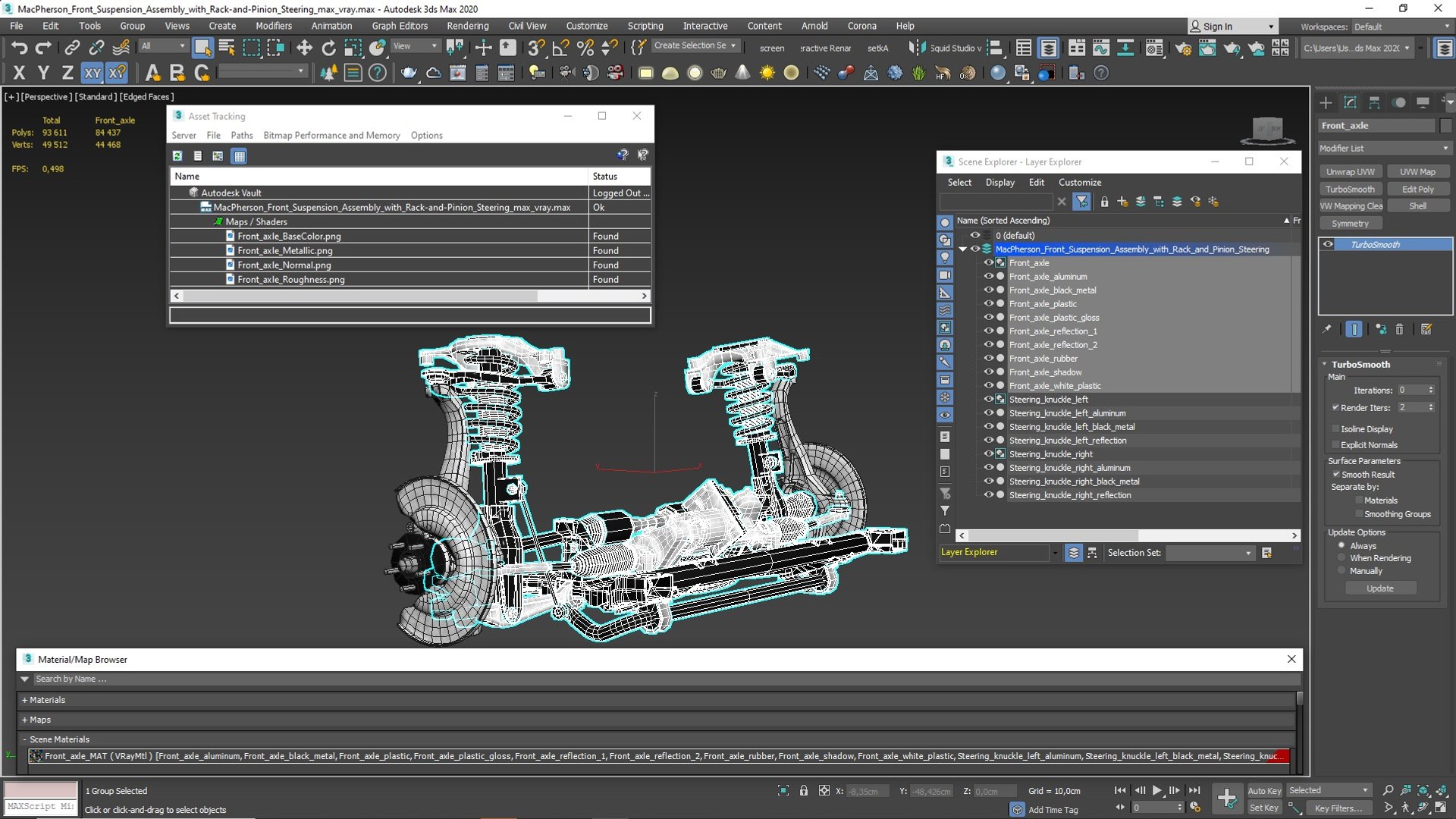Click the Isolate Selection icon in status bar

(x=783, y=791)
